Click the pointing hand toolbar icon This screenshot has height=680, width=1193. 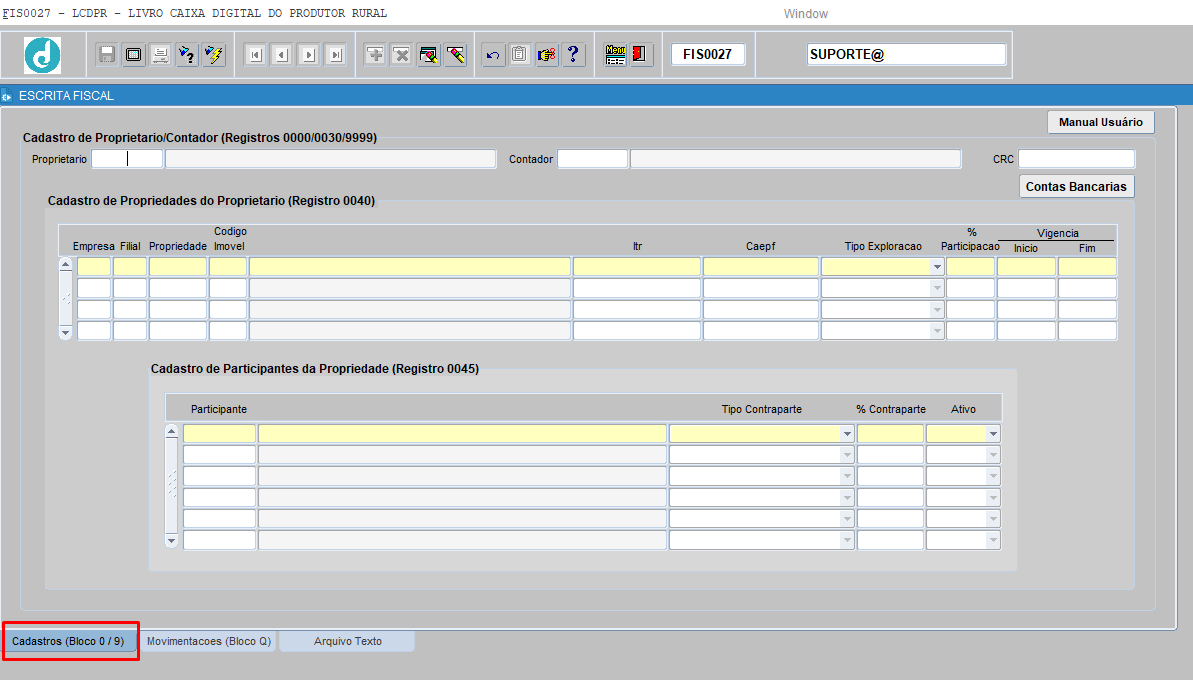[546, 55]
